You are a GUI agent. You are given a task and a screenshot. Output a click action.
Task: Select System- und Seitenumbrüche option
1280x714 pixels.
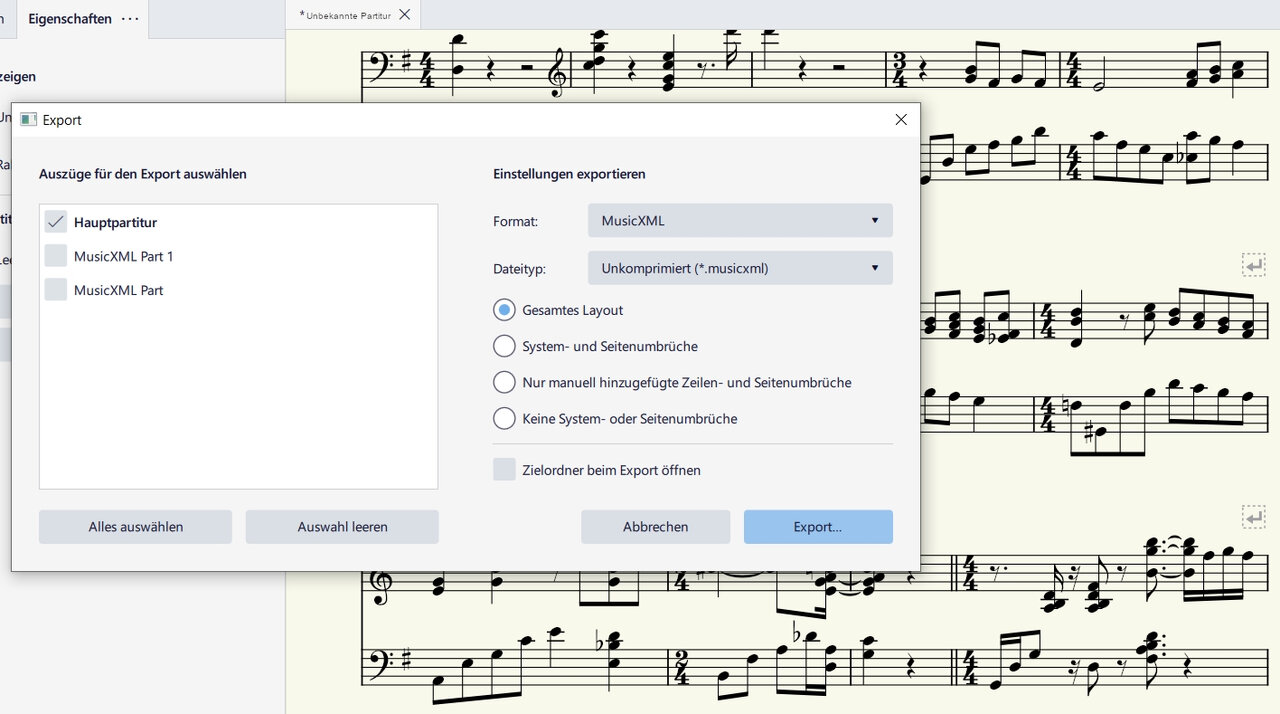[505, 346]
